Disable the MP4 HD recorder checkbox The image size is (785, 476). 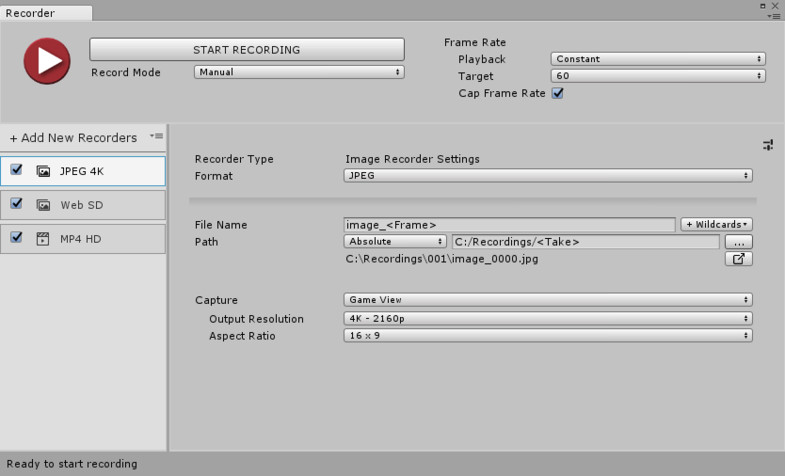tap(16, 238)
